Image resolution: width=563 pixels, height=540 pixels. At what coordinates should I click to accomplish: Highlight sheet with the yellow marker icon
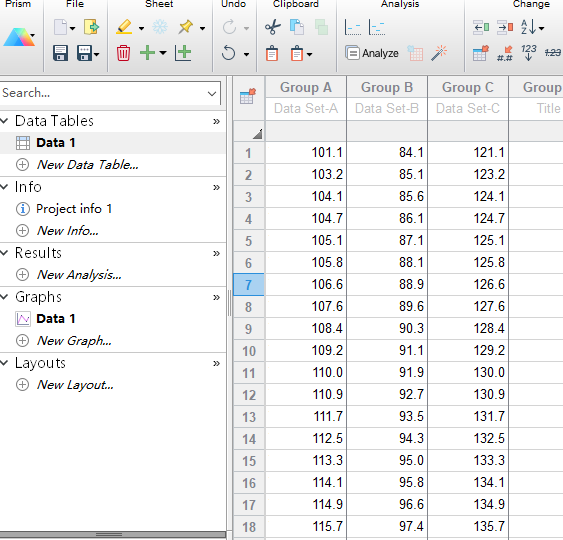pos(124,27)
